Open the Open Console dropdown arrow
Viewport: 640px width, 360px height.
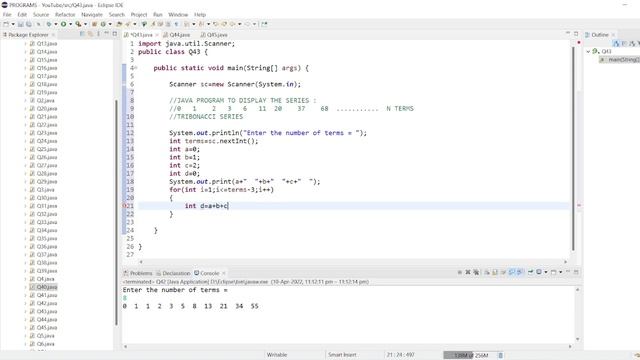560,272
